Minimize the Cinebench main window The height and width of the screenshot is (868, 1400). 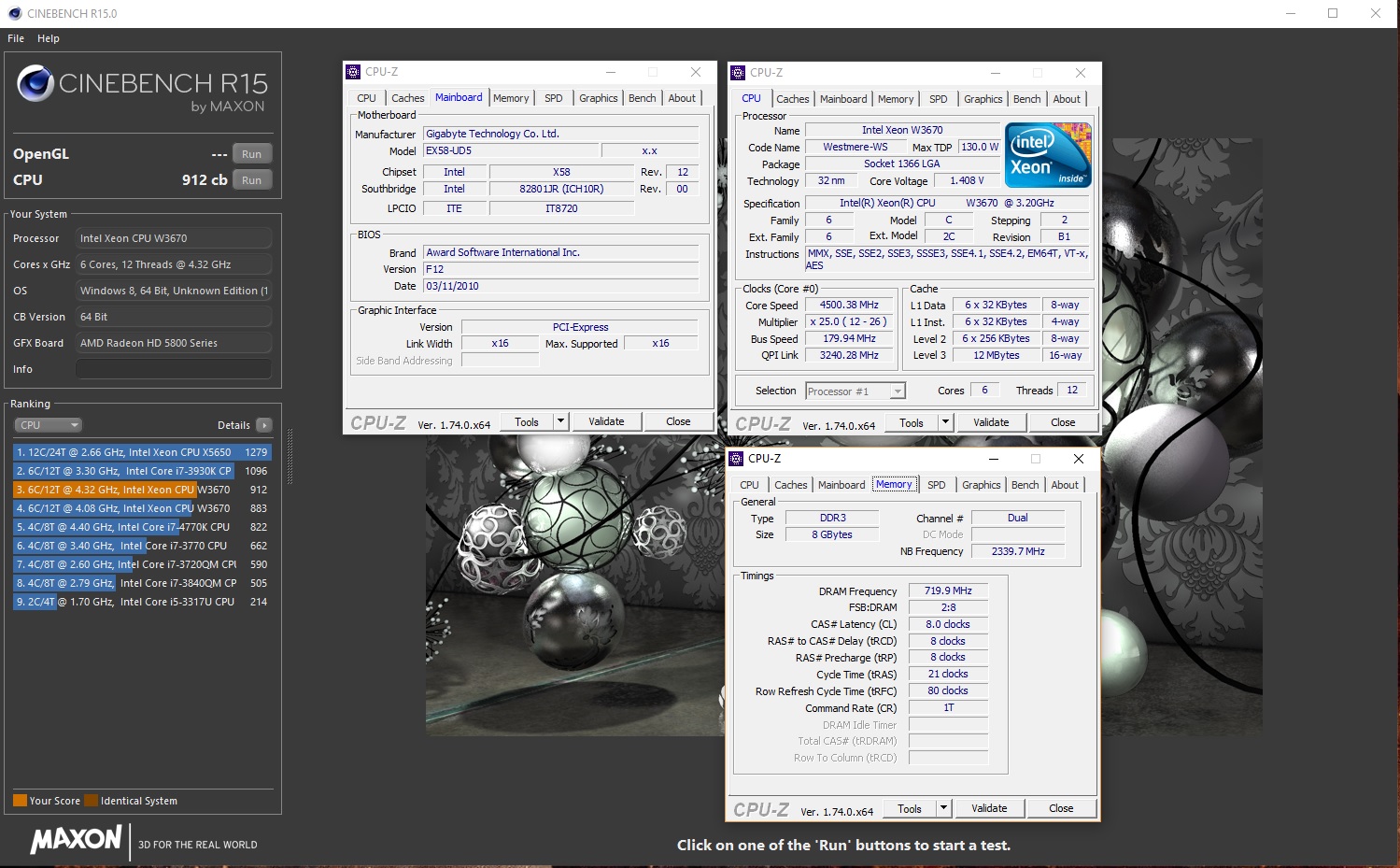pyautogui.click(x=1290, y=13)
